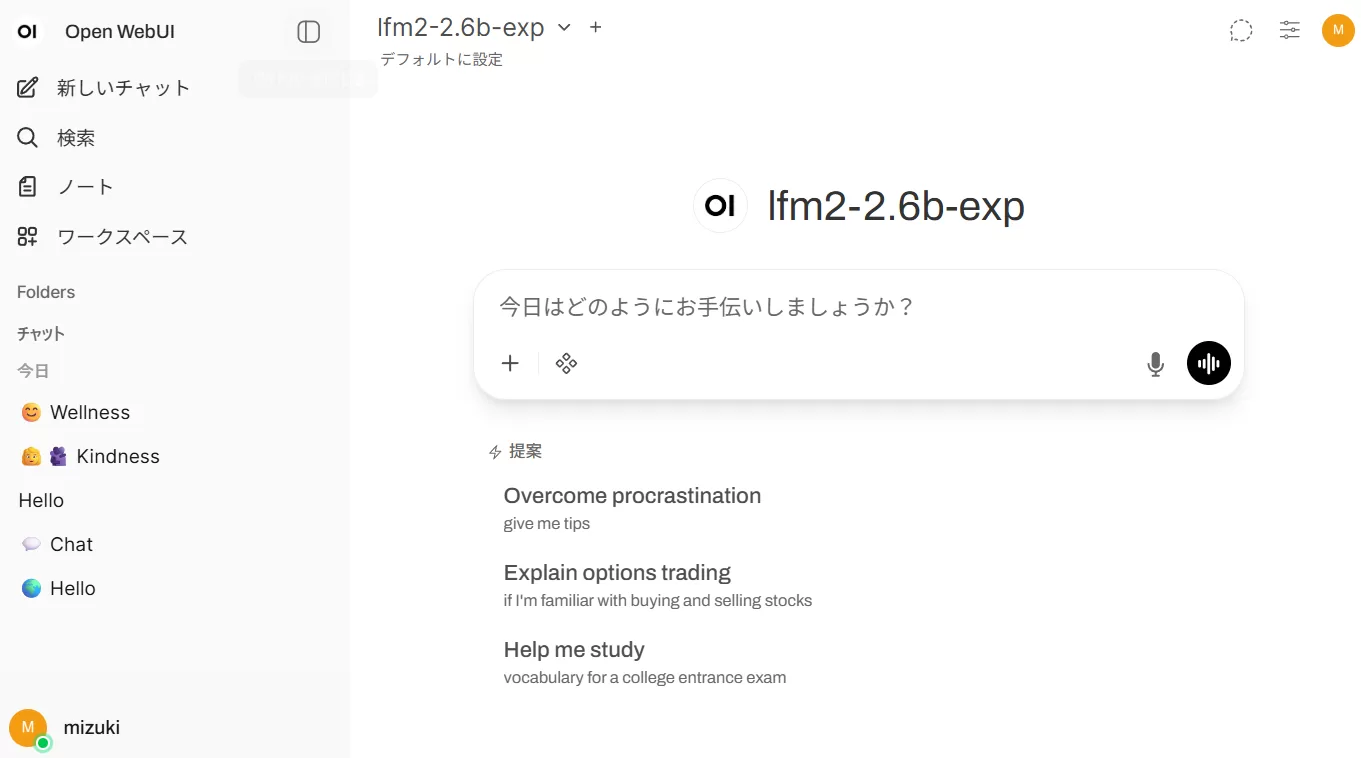
Task: Collapse the Folders section header
Action: [46, 292]
